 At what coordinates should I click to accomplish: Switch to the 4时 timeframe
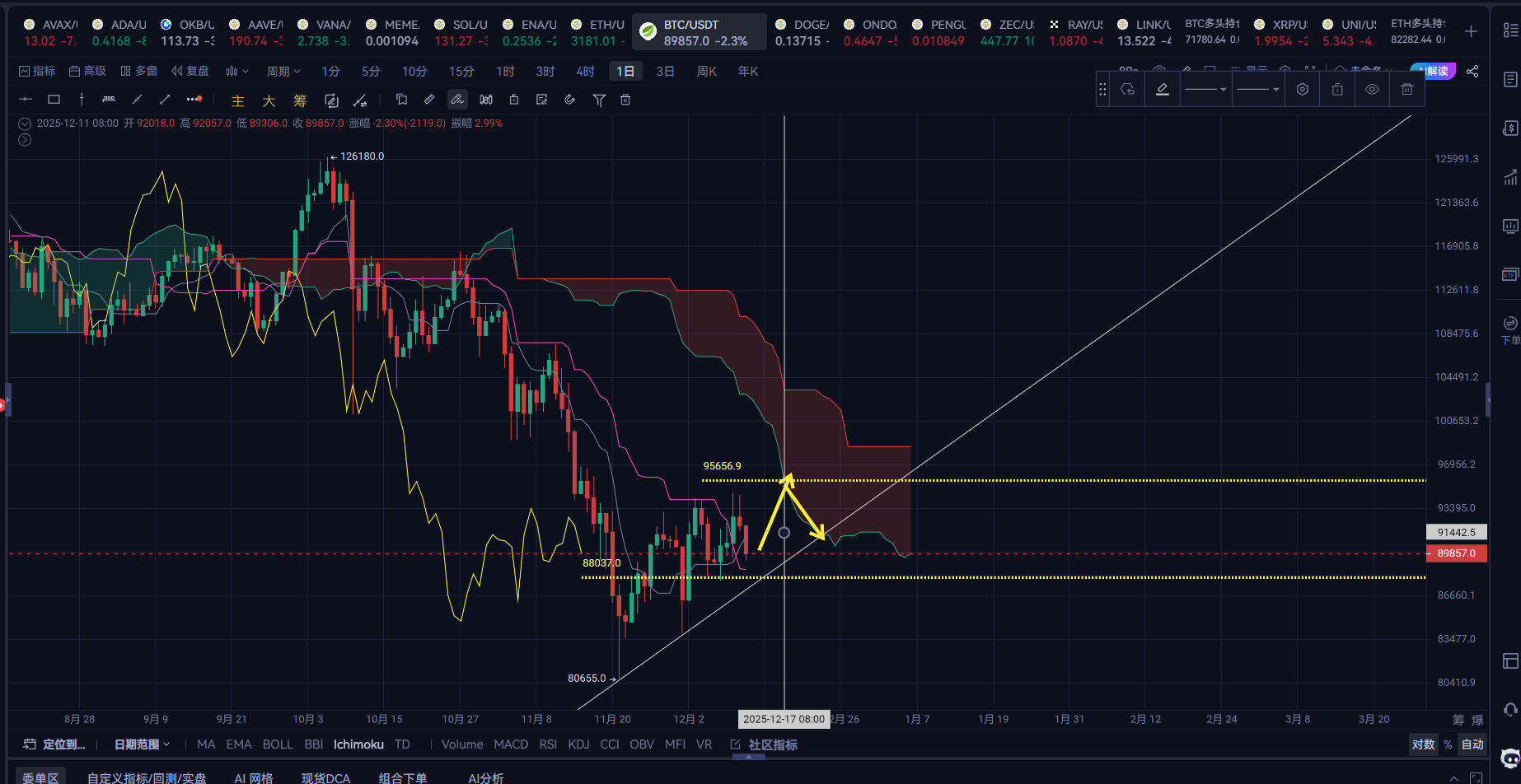point(585,72)
